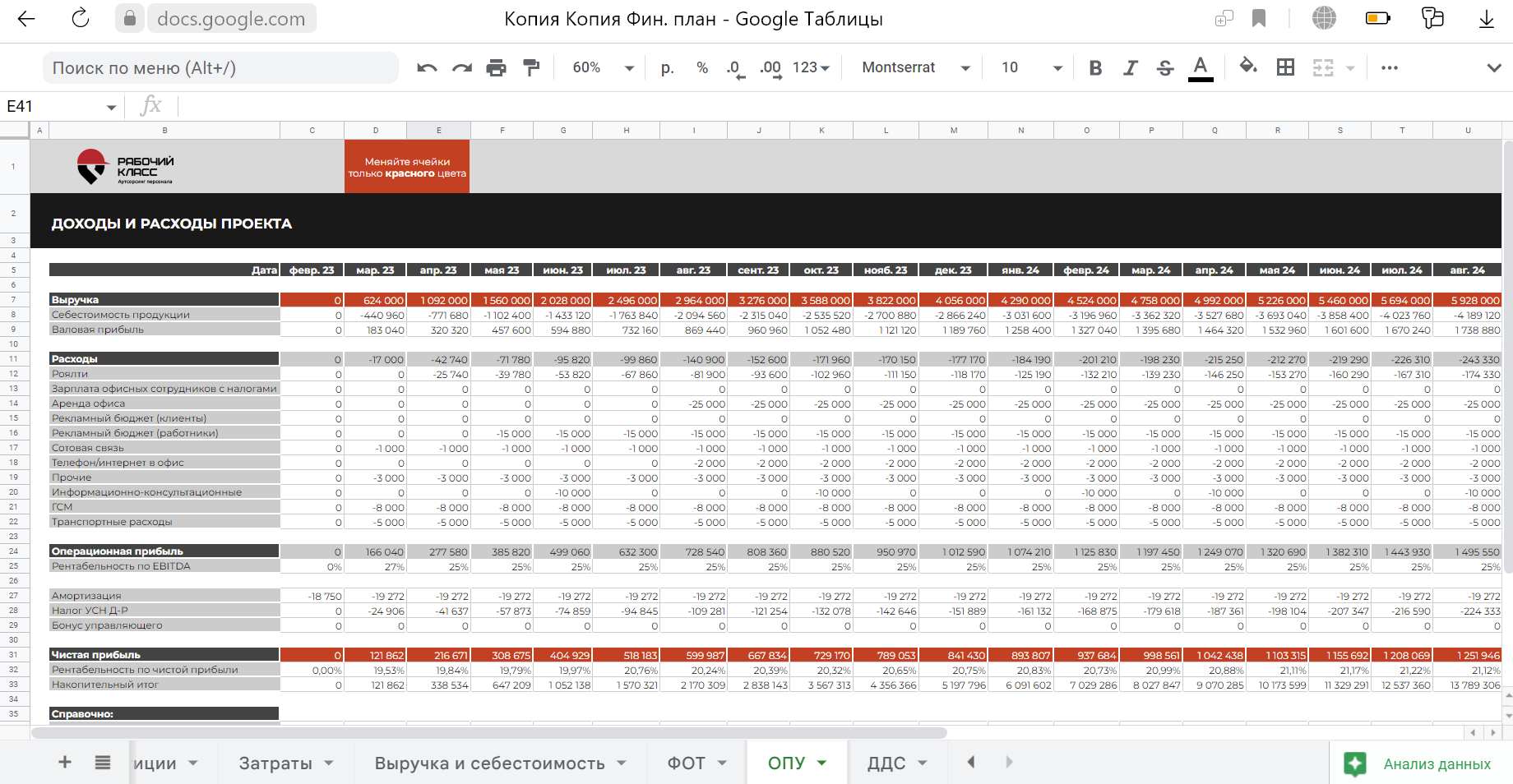Open the 123 number format menu
Viewport: 1513px width, 784px height.
tap(812, 68)
